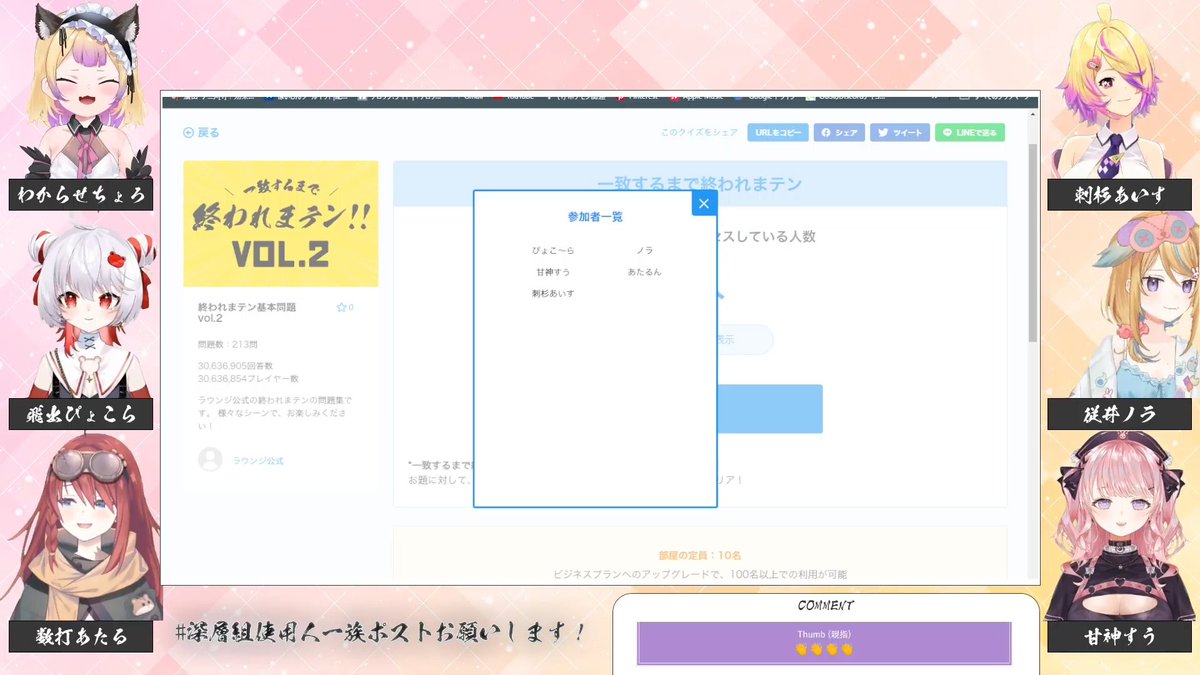Click the Thumb comment box in stream overlay

click(824, 642)
